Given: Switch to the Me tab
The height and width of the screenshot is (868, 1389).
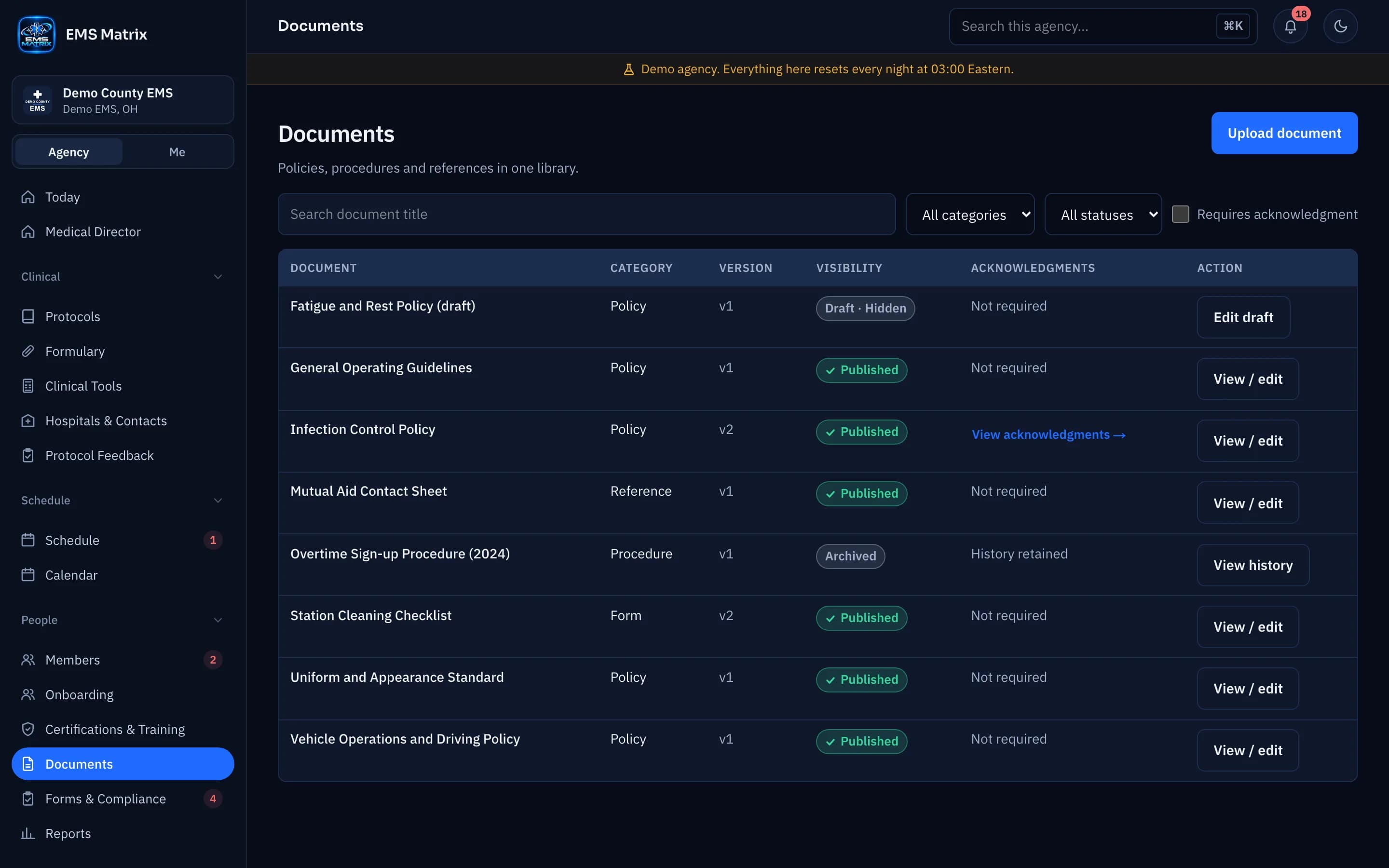Looking at the screenshot, I should (x=177, y=152).
